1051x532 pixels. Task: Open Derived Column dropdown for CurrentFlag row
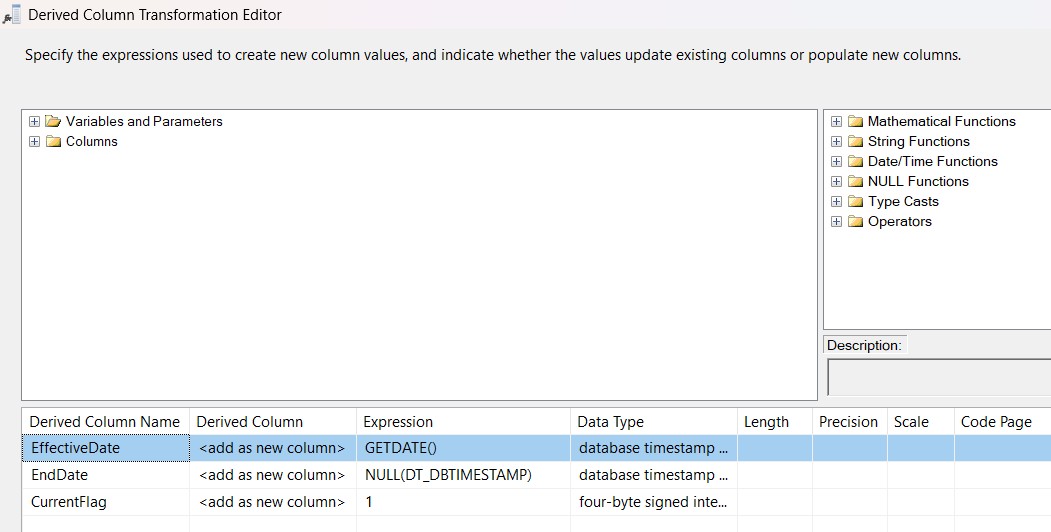point(271,501)
